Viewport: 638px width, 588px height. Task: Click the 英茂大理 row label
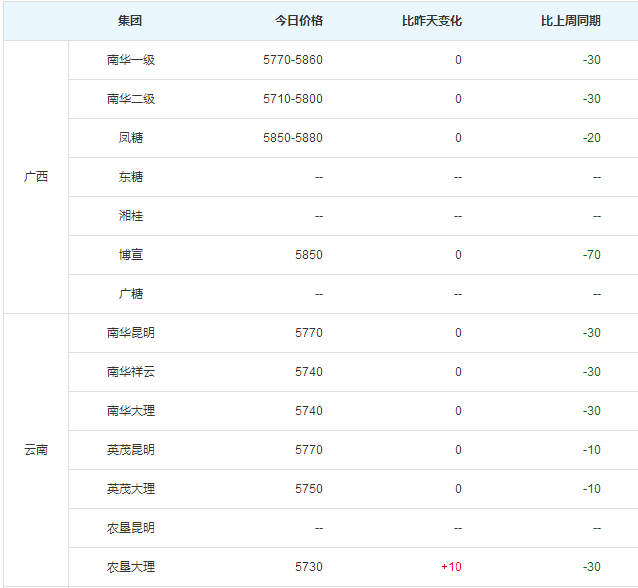click(131, 489)
